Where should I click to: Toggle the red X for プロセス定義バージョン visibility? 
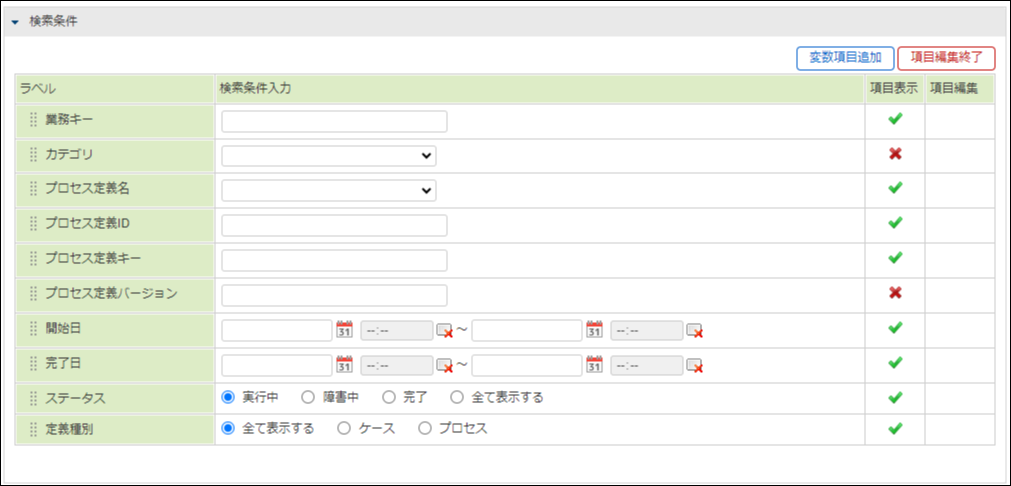click(x=895, y=293)
